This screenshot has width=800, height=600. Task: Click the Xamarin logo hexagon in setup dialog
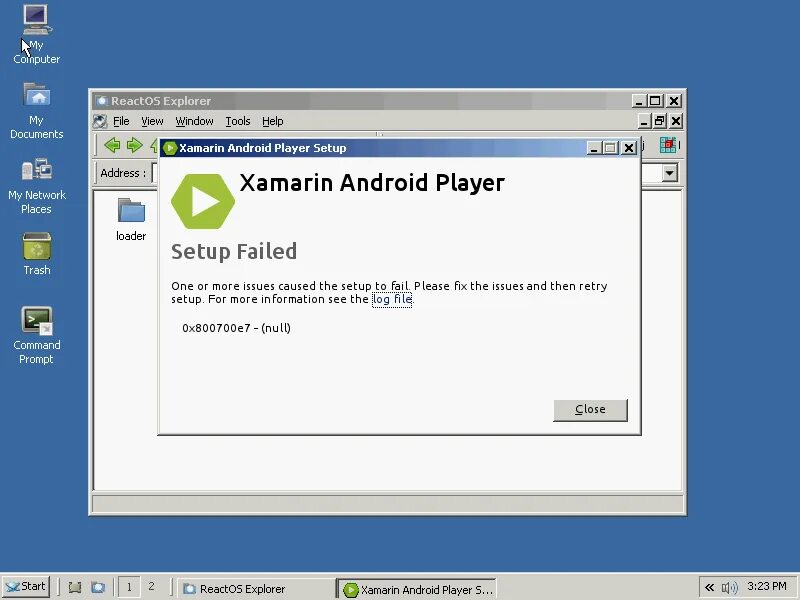pos(203,202)
